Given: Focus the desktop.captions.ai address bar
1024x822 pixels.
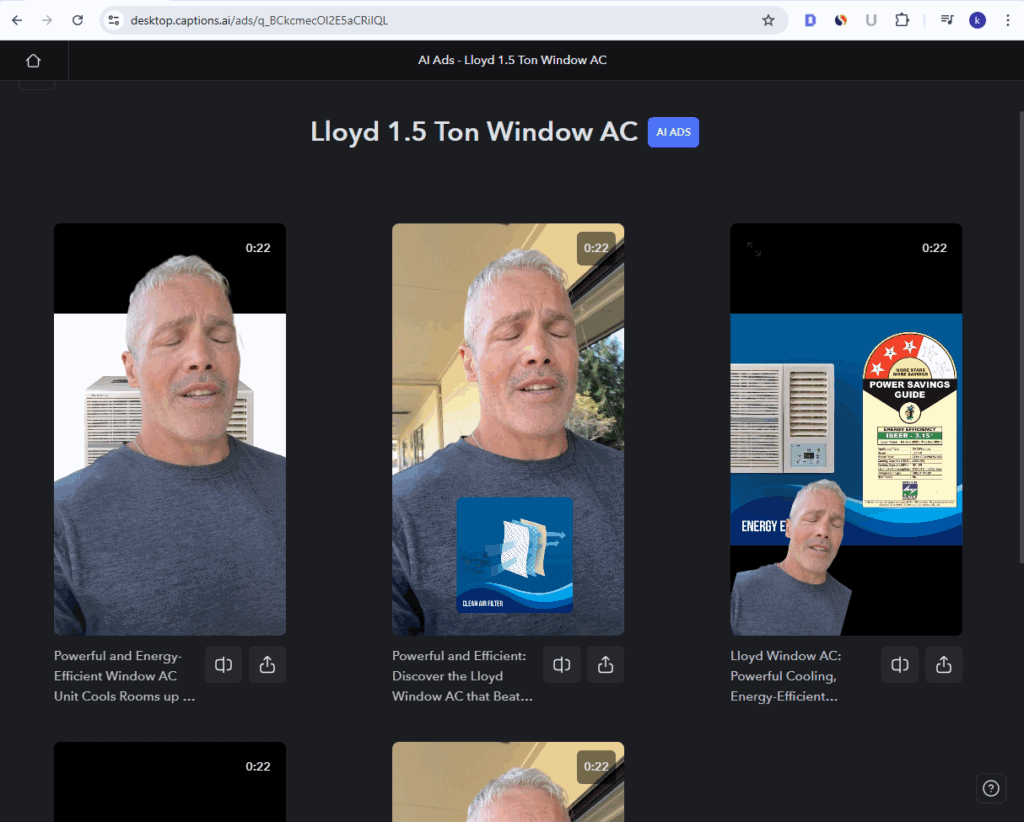Looking at the screenshot, I should 443,20.
